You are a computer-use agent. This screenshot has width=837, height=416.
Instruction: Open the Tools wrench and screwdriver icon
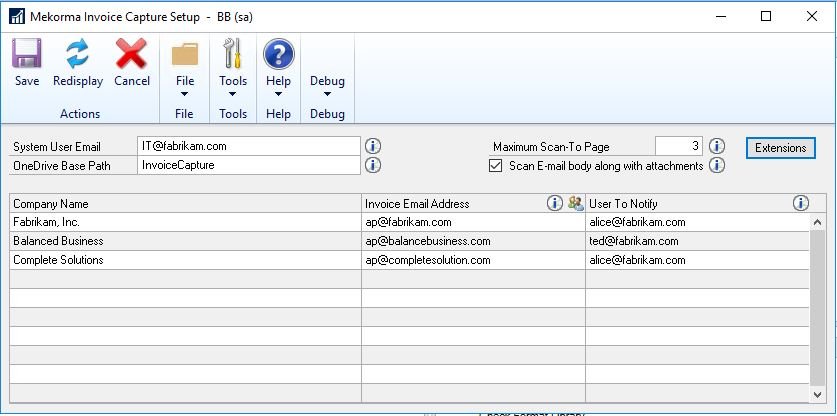coord(233,53)
